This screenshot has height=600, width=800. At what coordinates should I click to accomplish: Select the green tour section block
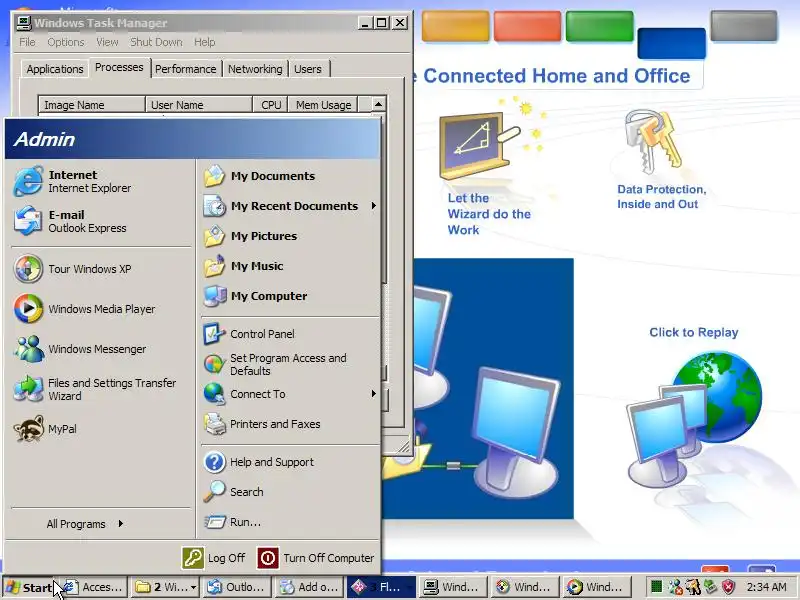tap(599, 26)
